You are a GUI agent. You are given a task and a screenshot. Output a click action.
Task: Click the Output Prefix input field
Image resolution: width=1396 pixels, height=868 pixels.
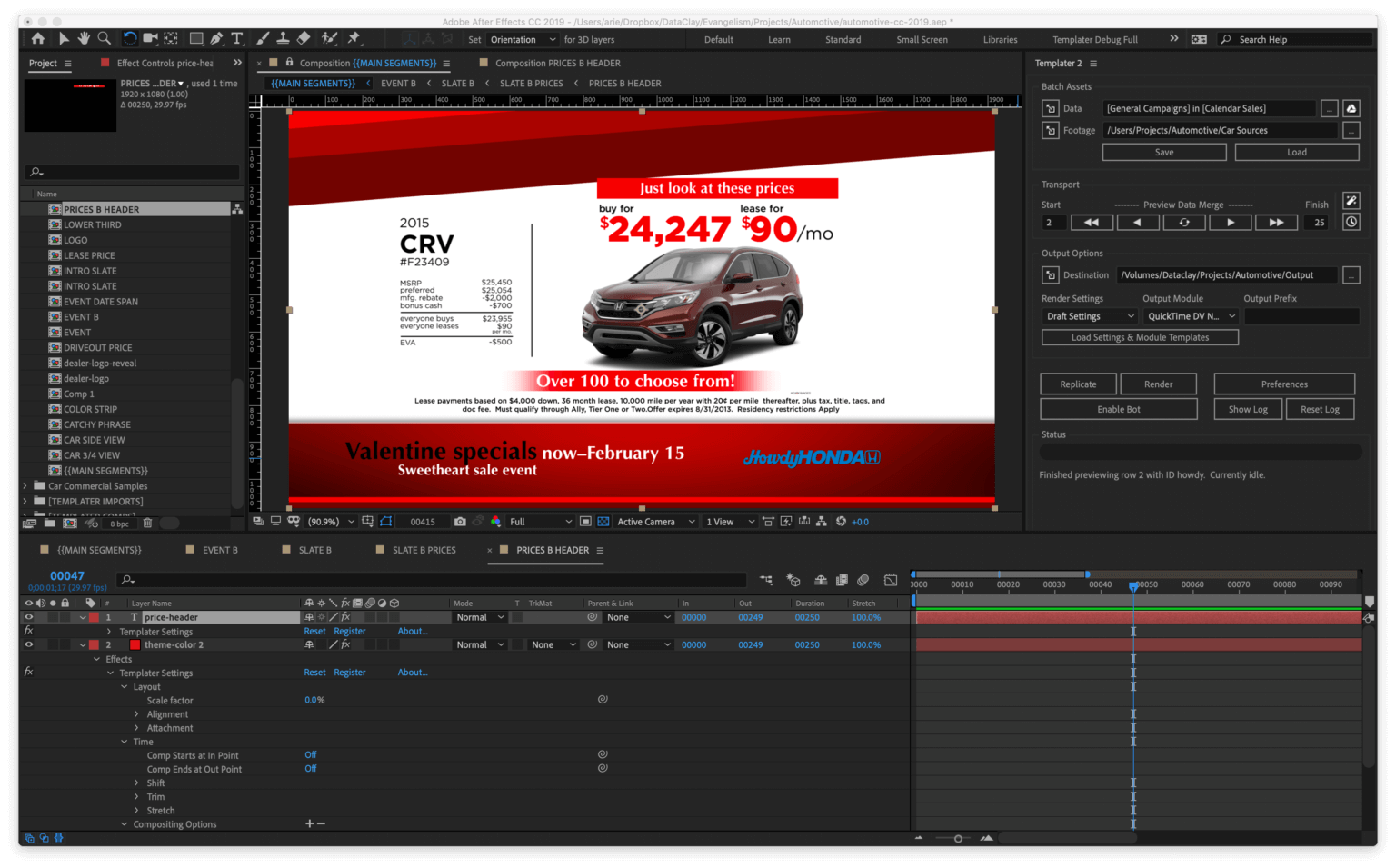1301,316
